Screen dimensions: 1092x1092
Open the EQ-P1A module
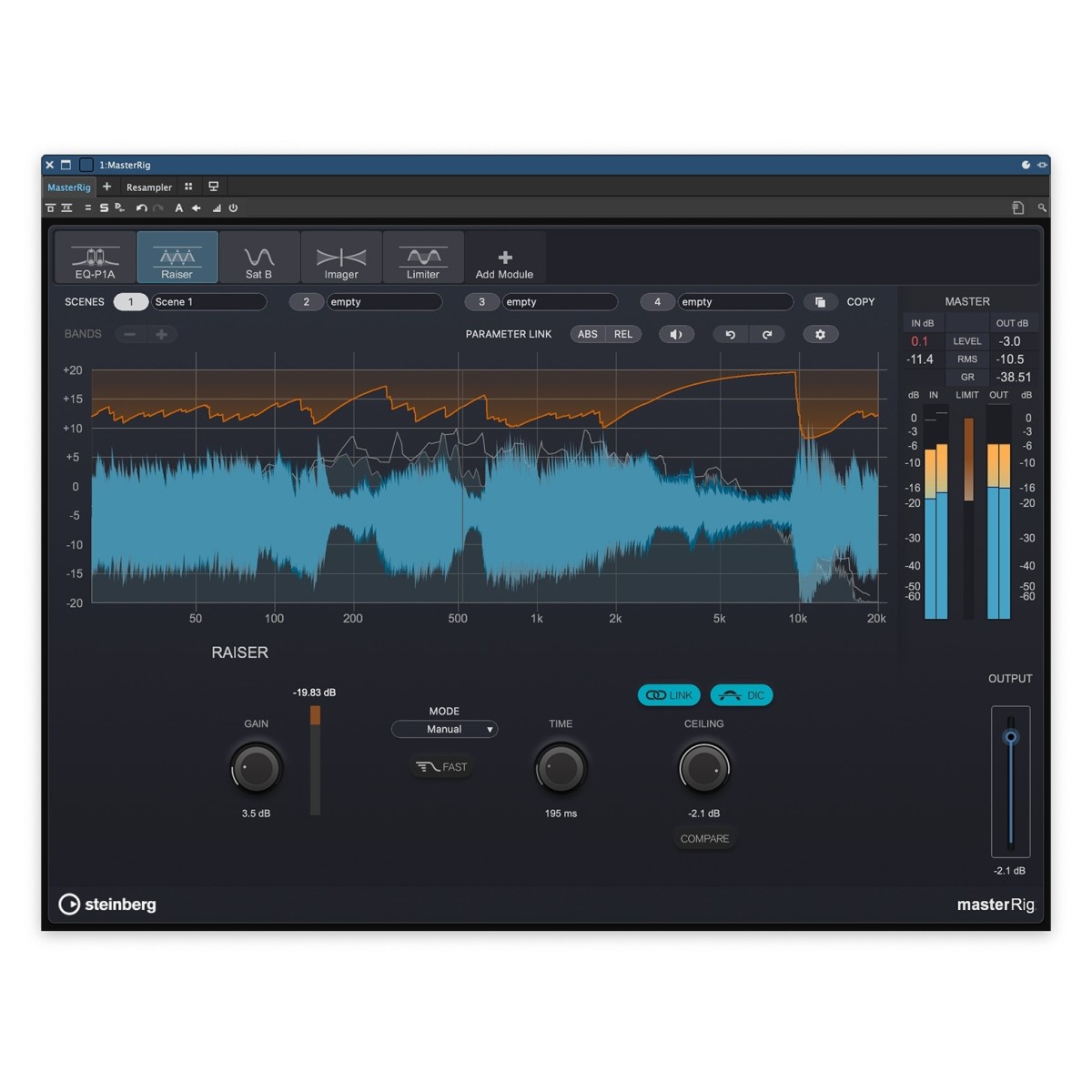click(x=96, y=258)
